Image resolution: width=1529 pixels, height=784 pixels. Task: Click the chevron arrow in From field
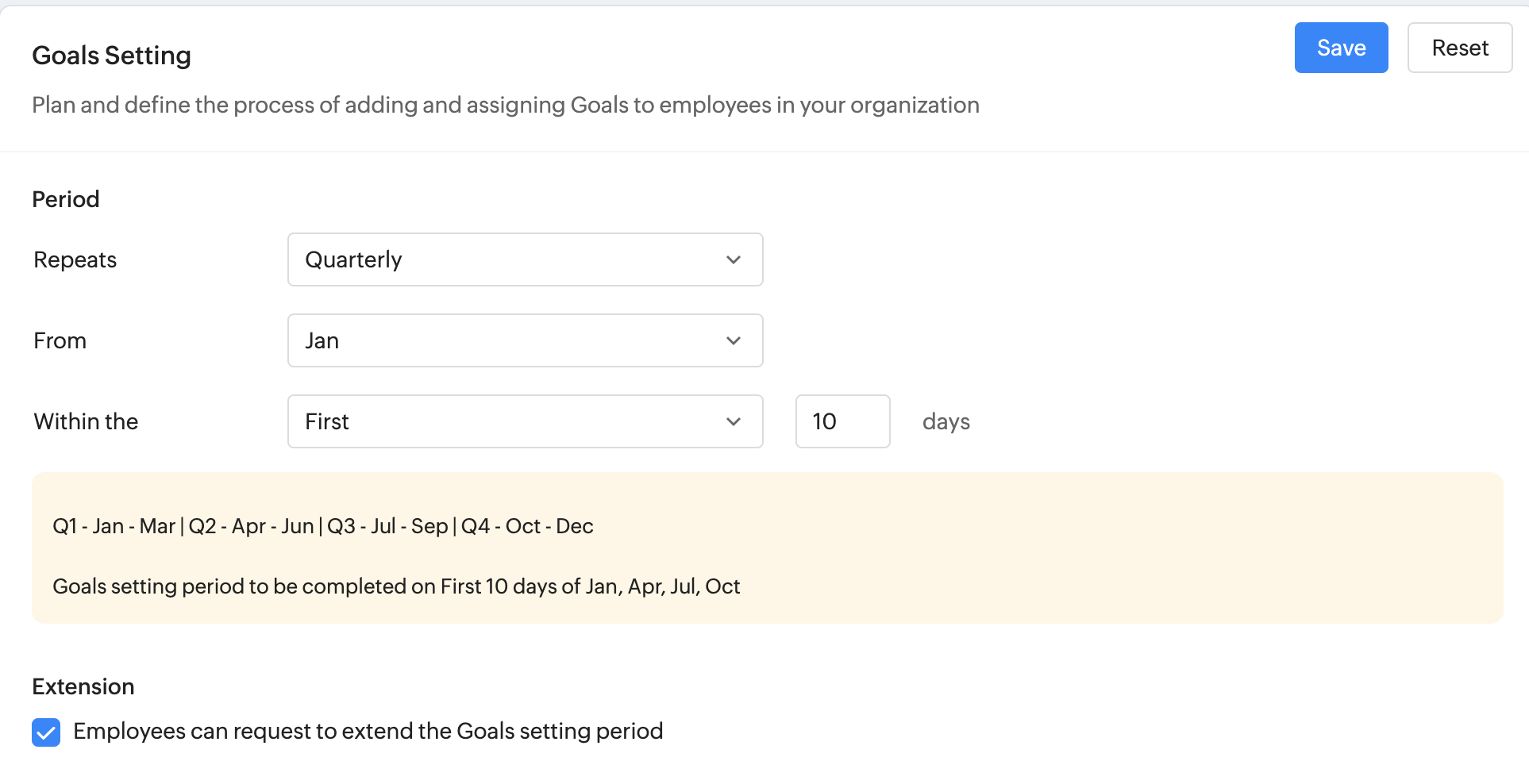734,340
